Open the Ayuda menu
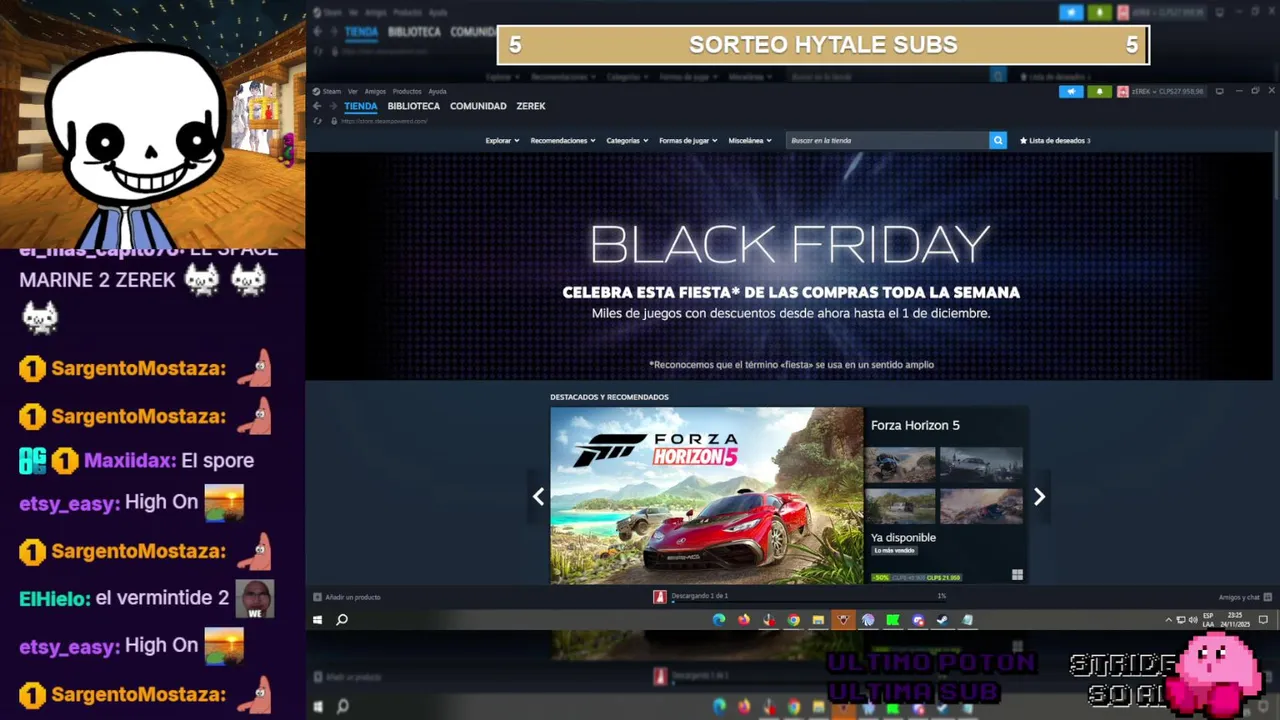Screen dimensions: 1280x720 437,91
